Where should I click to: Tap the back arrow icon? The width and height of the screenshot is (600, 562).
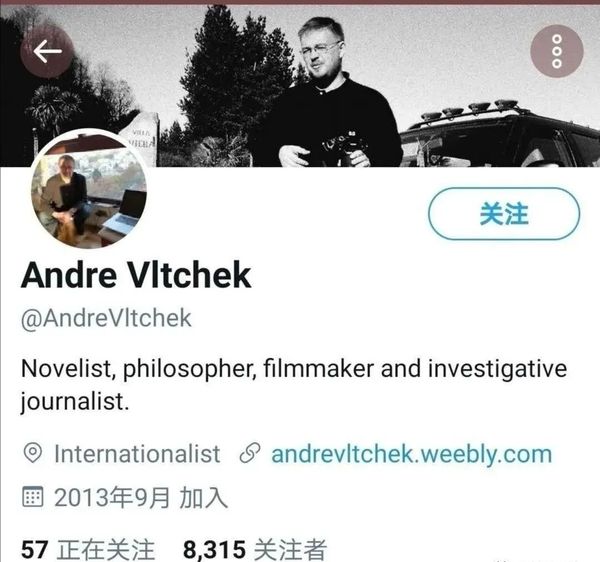[47, 51]
